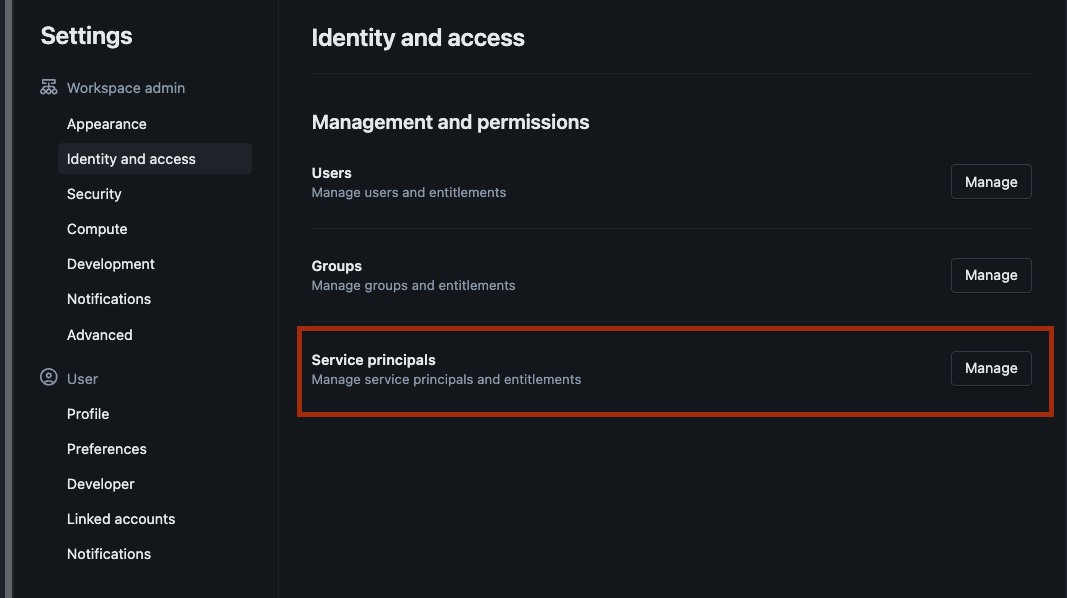Open the Profile settings page
1067x598 pixels.
88,414
